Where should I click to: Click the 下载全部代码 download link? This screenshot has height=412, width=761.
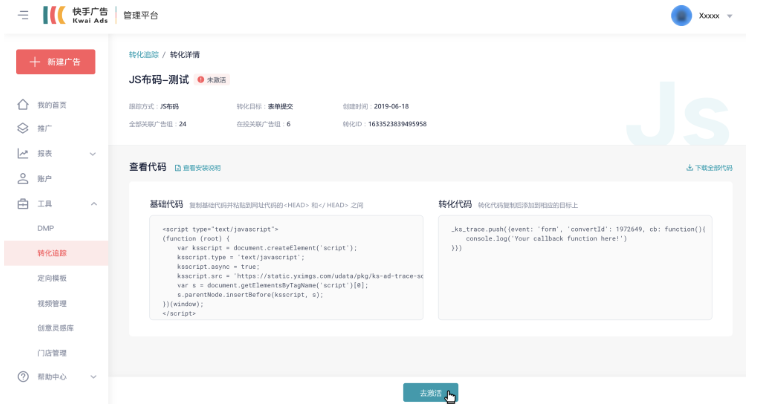coord(709,168)
